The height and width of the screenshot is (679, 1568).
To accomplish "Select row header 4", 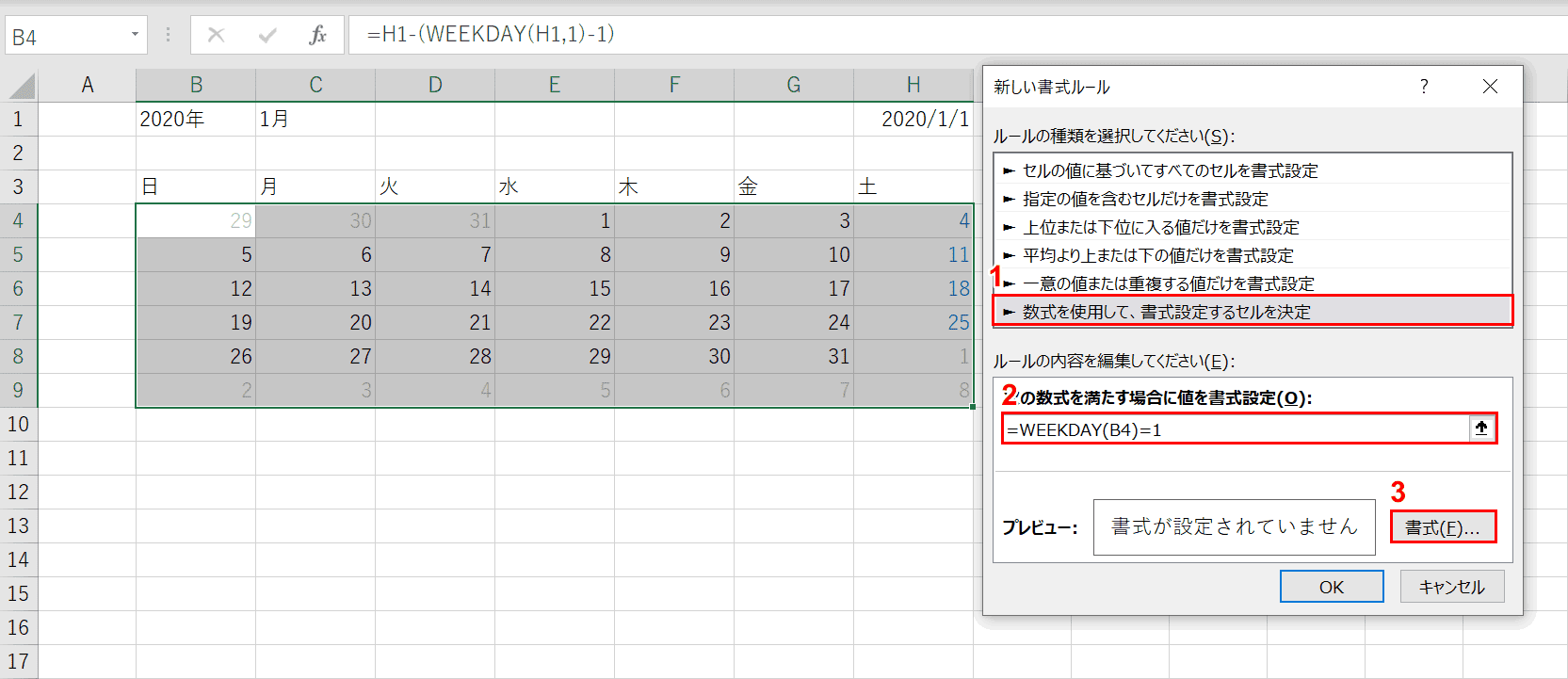I will (x=18, y=220).
